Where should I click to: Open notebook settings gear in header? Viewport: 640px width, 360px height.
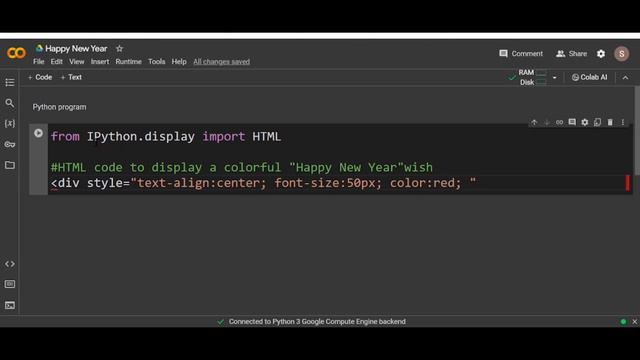point(601,53)
